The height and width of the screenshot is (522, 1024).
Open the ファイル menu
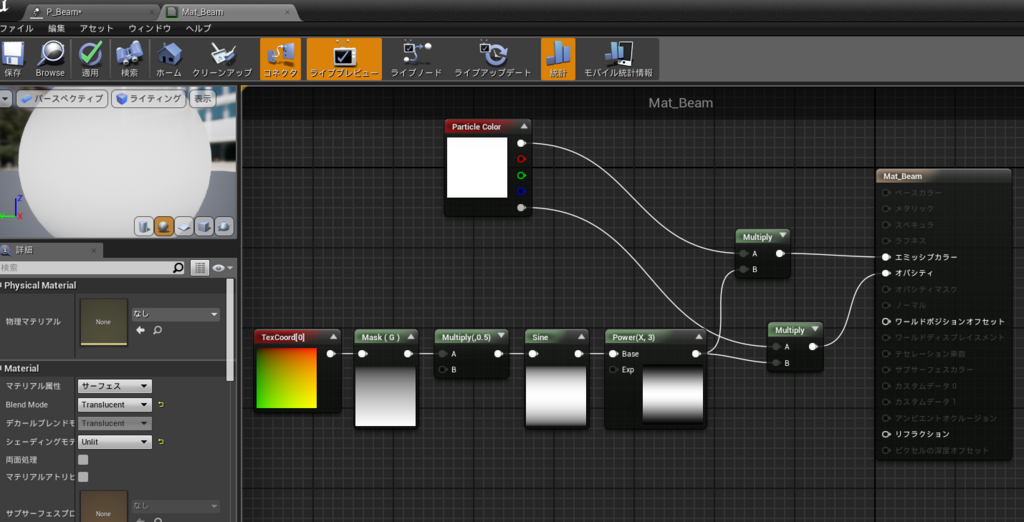pyautogui.click(x=16, y=29)
